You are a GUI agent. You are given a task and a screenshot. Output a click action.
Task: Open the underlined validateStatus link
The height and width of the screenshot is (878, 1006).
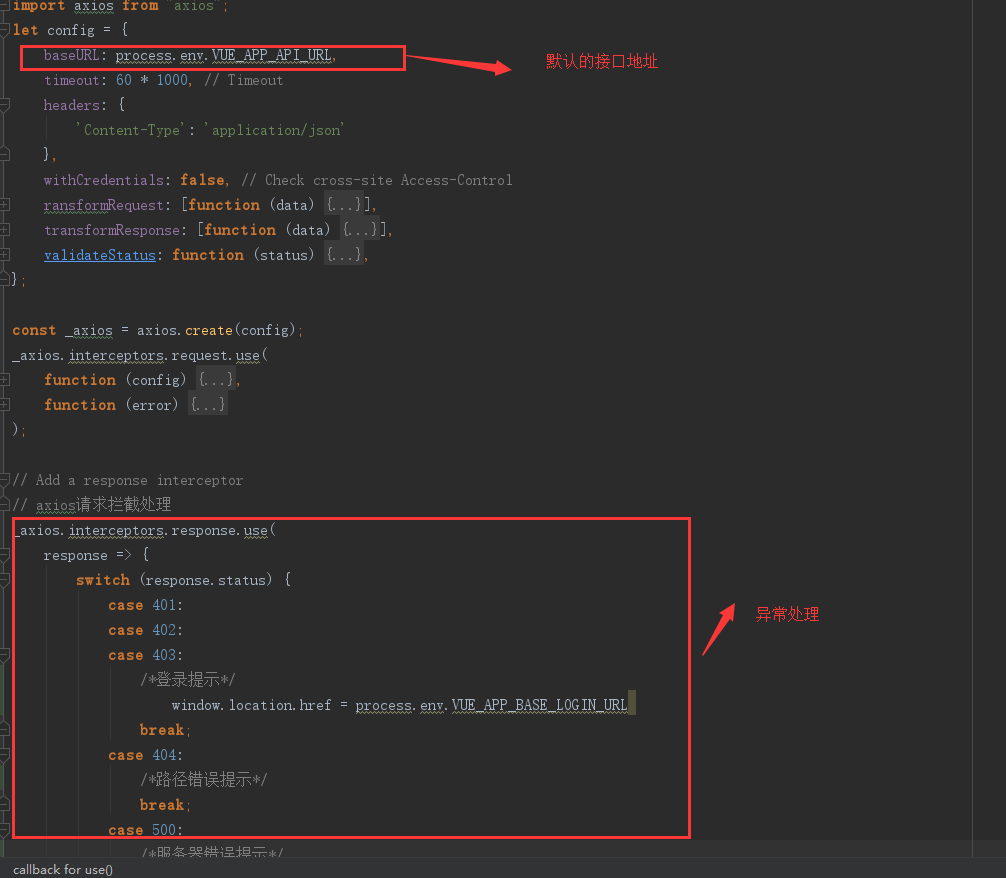point(100,255)
